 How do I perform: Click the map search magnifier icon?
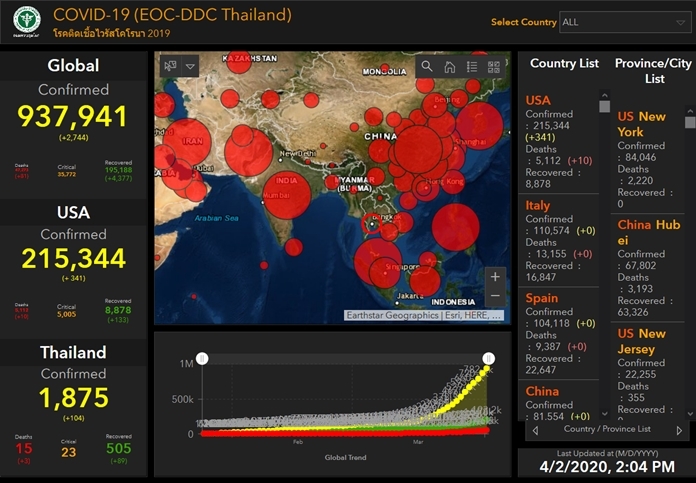[x=427, y=67]
